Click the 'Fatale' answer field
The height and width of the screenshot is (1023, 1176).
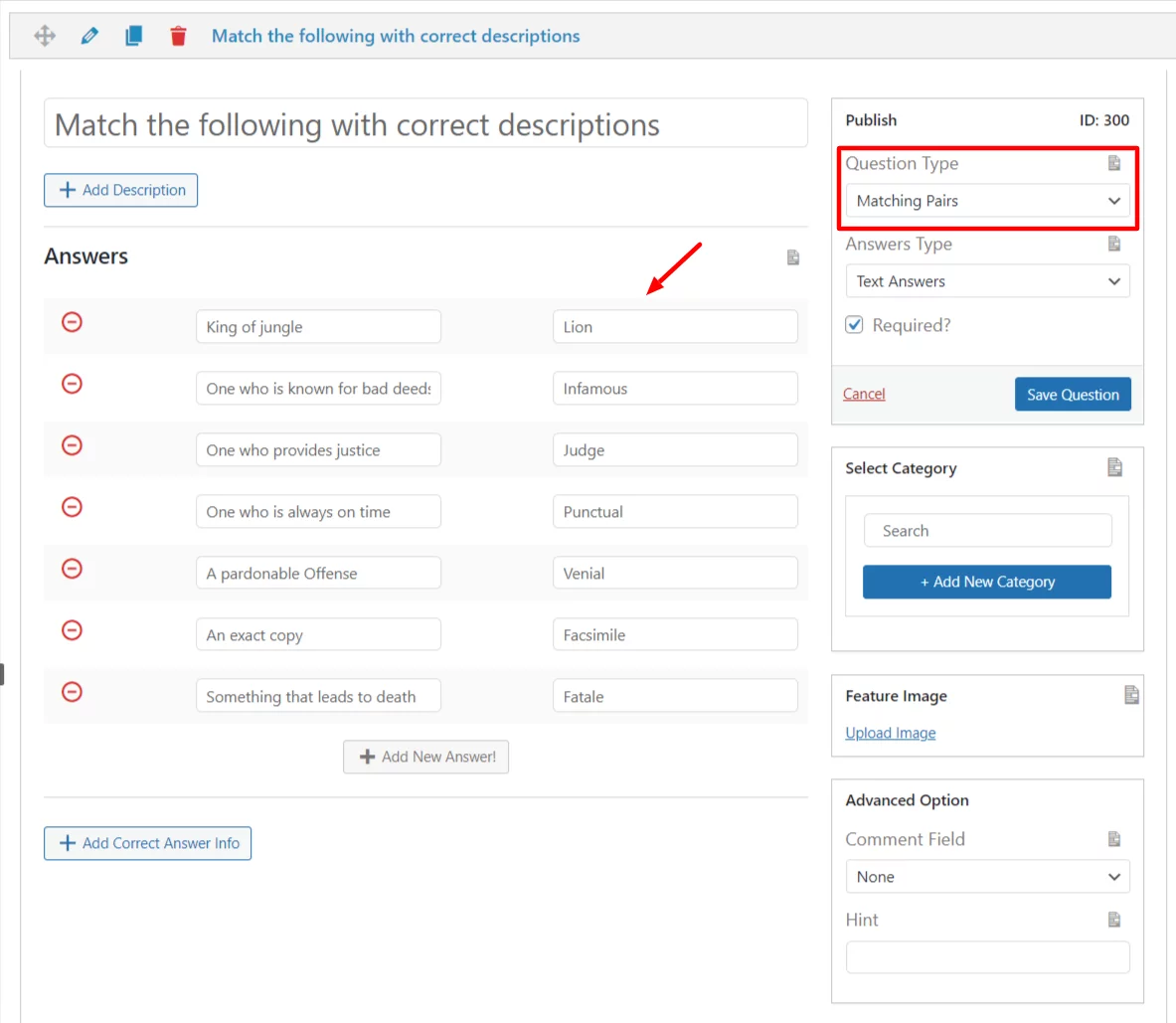click(x=675, y=696)
